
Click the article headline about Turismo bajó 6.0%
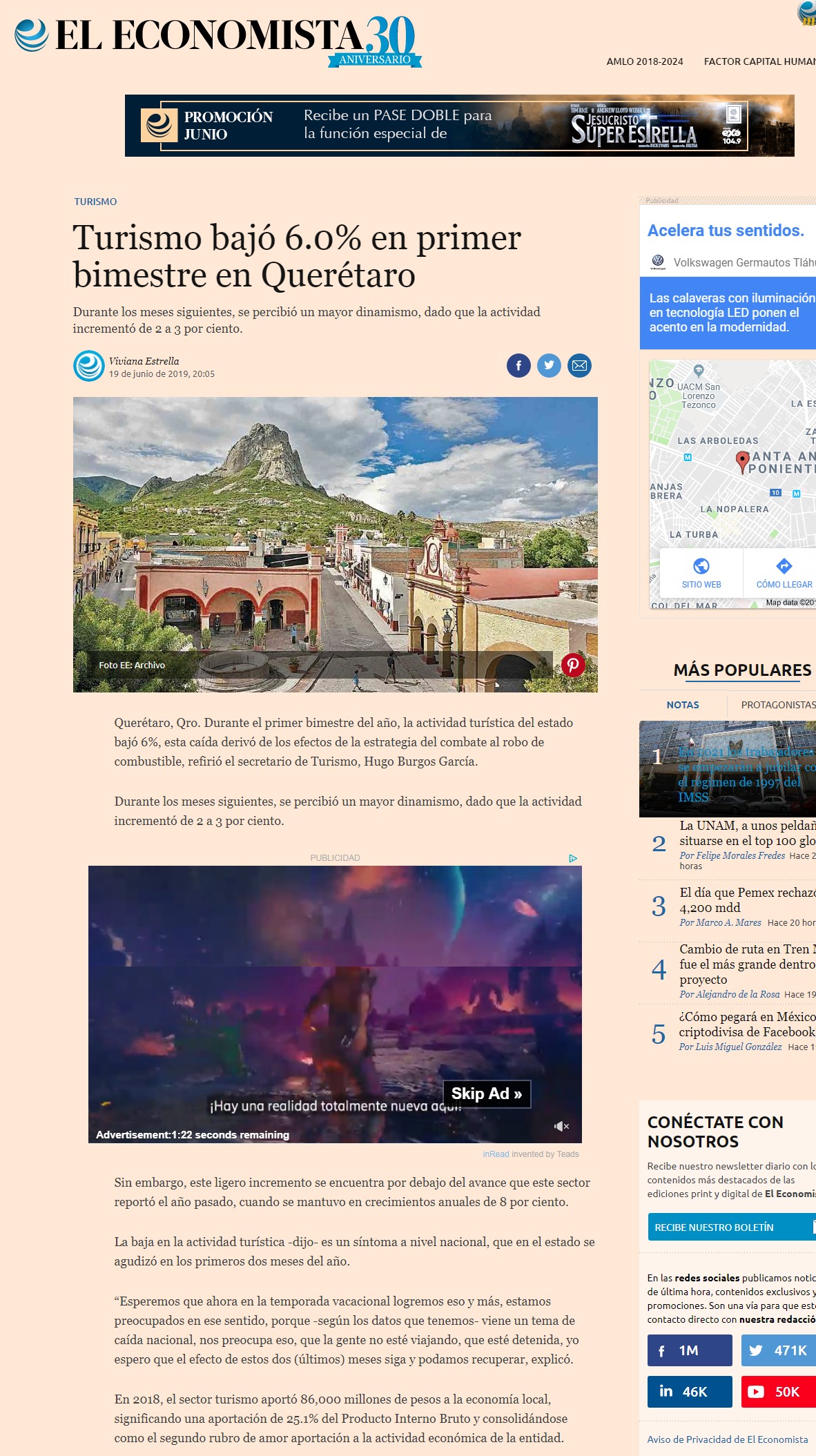(x=297, y=256)
